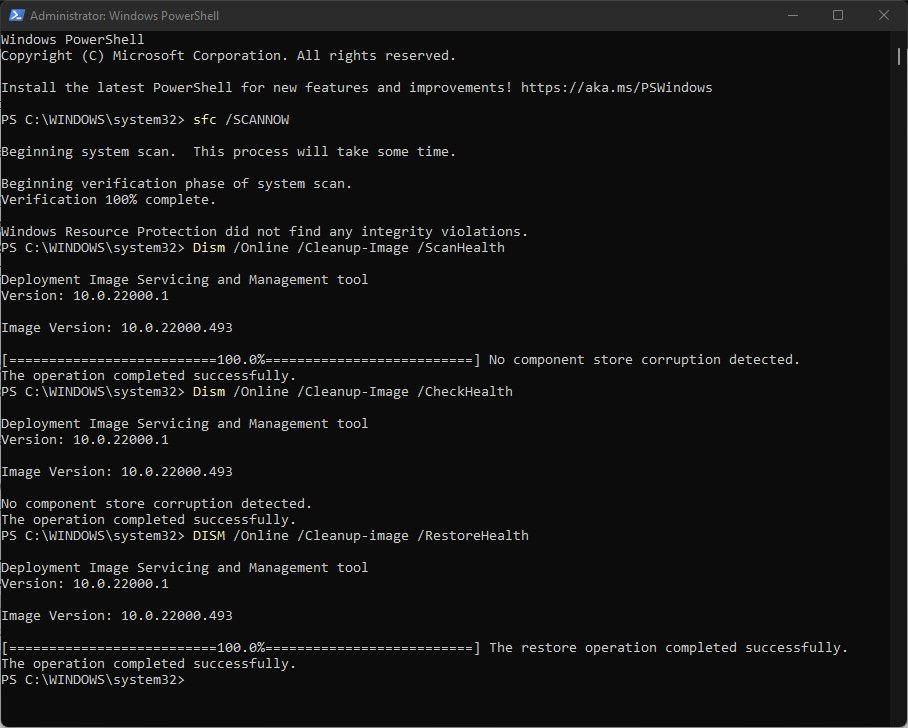Image resolution: width=908 pixels, height=728 pixels.
Task: Click the '/CheckHealth' command line
Action: [257, 392]
